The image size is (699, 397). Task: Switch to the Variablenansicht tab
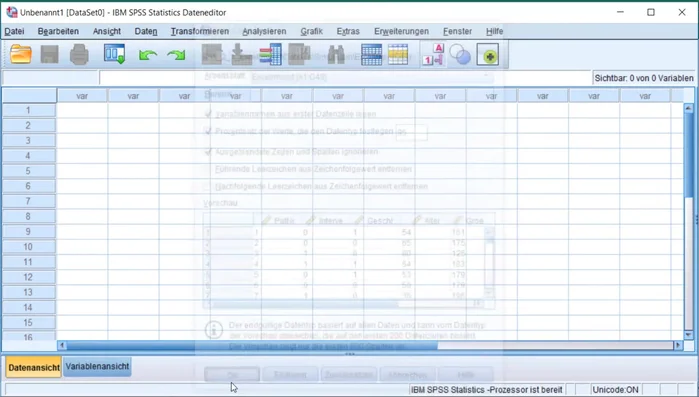point(97,367)
